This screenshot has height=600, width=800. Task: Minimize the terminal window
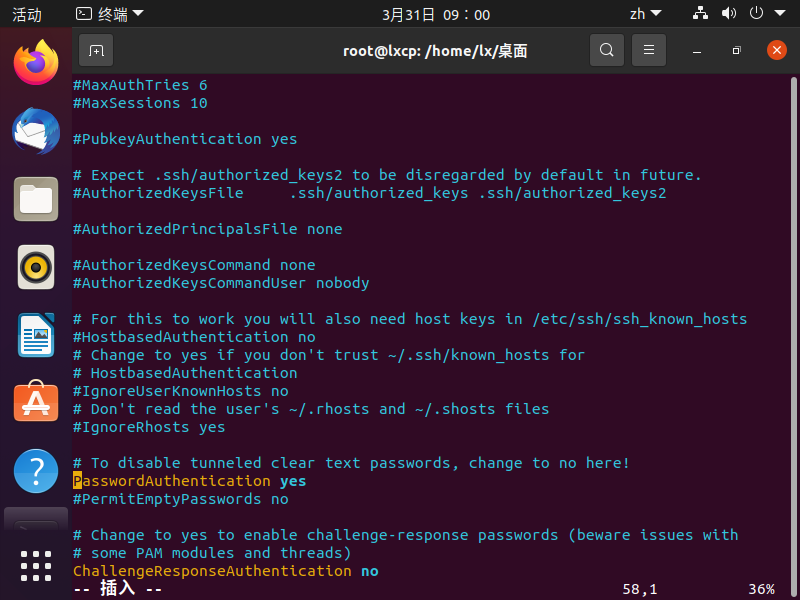[696, 51]
